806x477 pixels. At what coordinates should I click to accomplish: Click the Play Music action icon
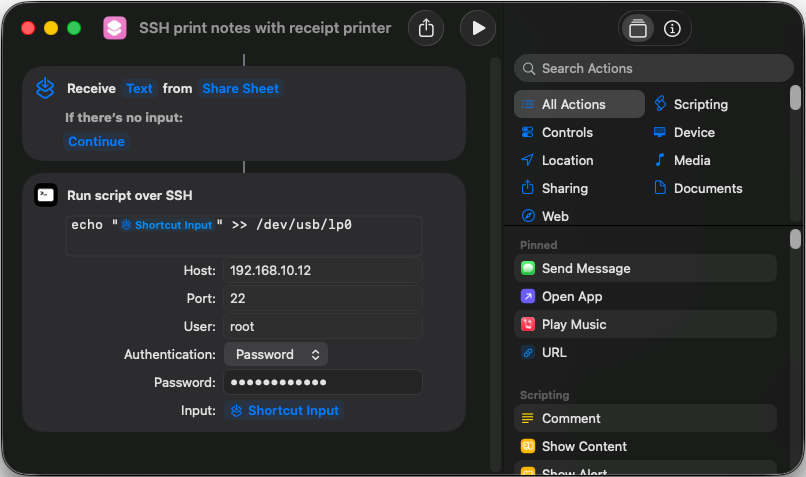[528, 324]
